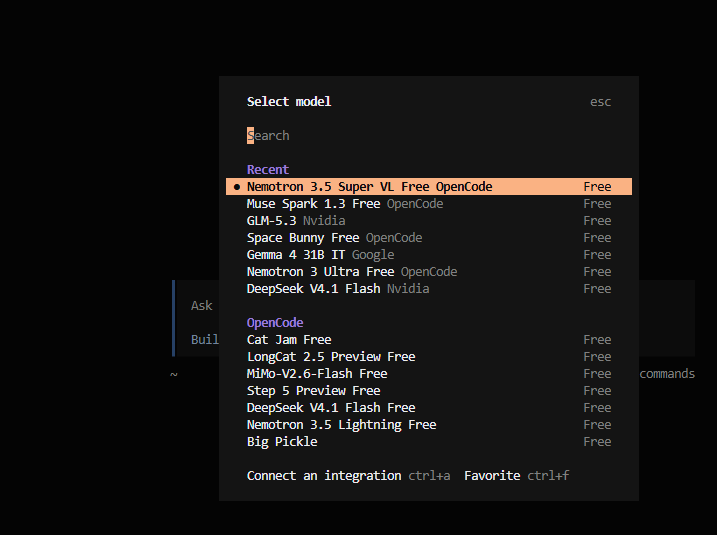Pick DeepSeek V4.1 Flash Nvidia in Recent
Screen dimensions: 717x535
click(428, 289)
